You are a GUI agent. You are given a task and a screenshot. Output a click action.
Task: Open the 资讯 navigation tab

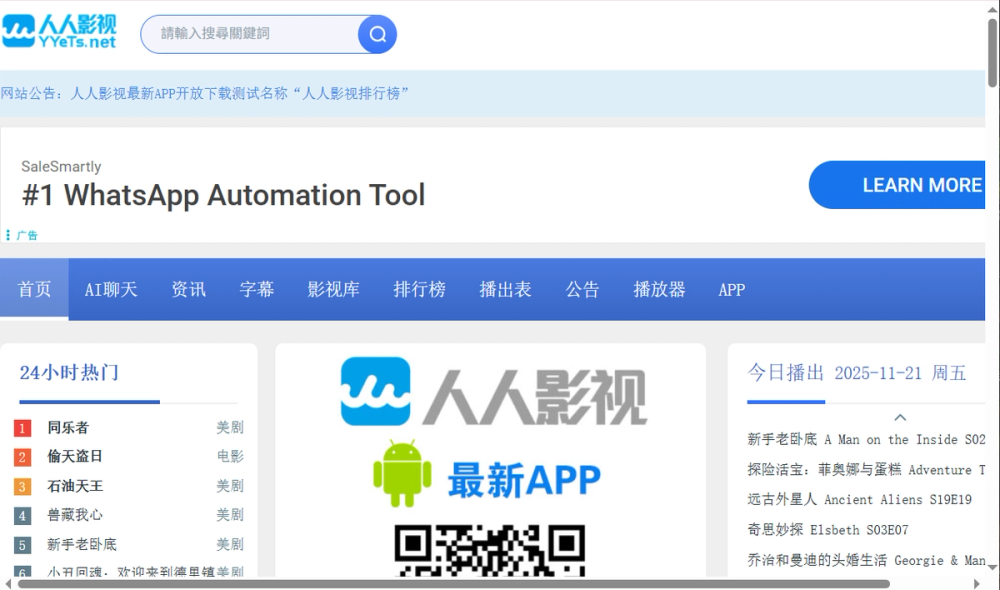(188, 290)
